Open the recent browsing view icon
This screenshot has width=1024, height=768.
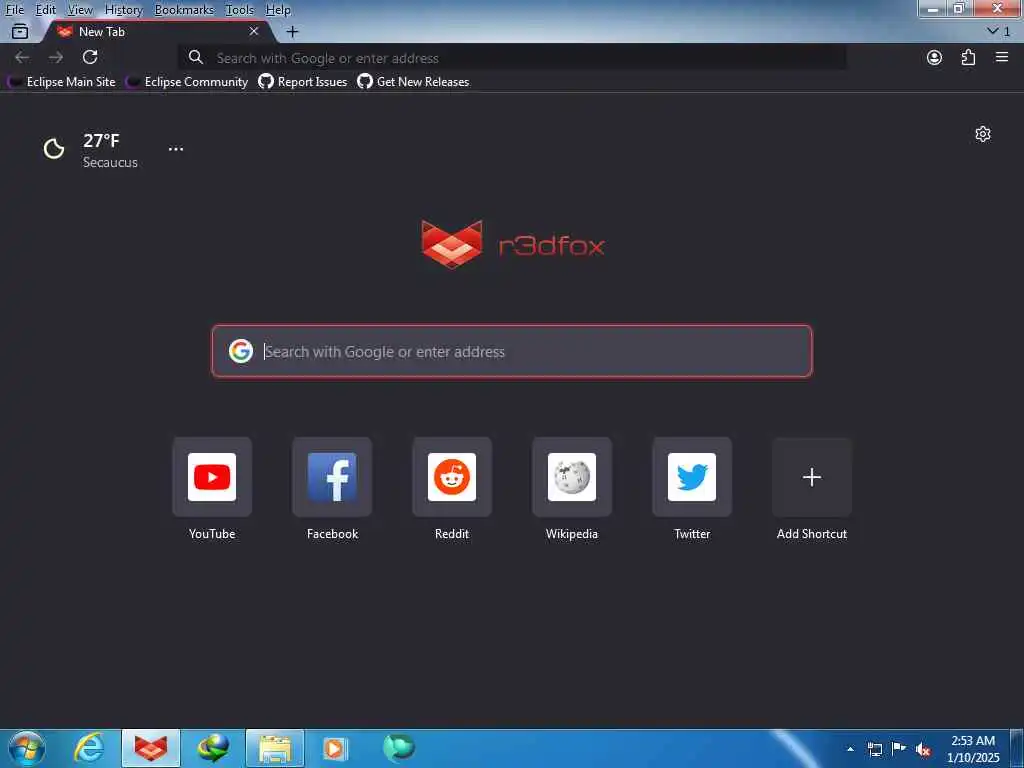click(20, 31)
